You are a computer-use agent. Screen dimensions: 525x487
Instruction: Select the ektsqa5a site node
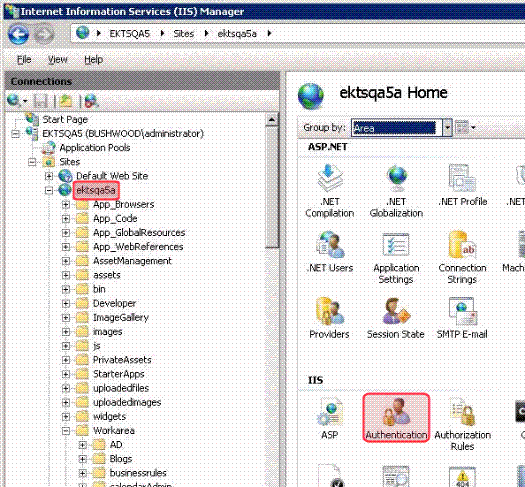pyautogui.click(x=96, y=190)
